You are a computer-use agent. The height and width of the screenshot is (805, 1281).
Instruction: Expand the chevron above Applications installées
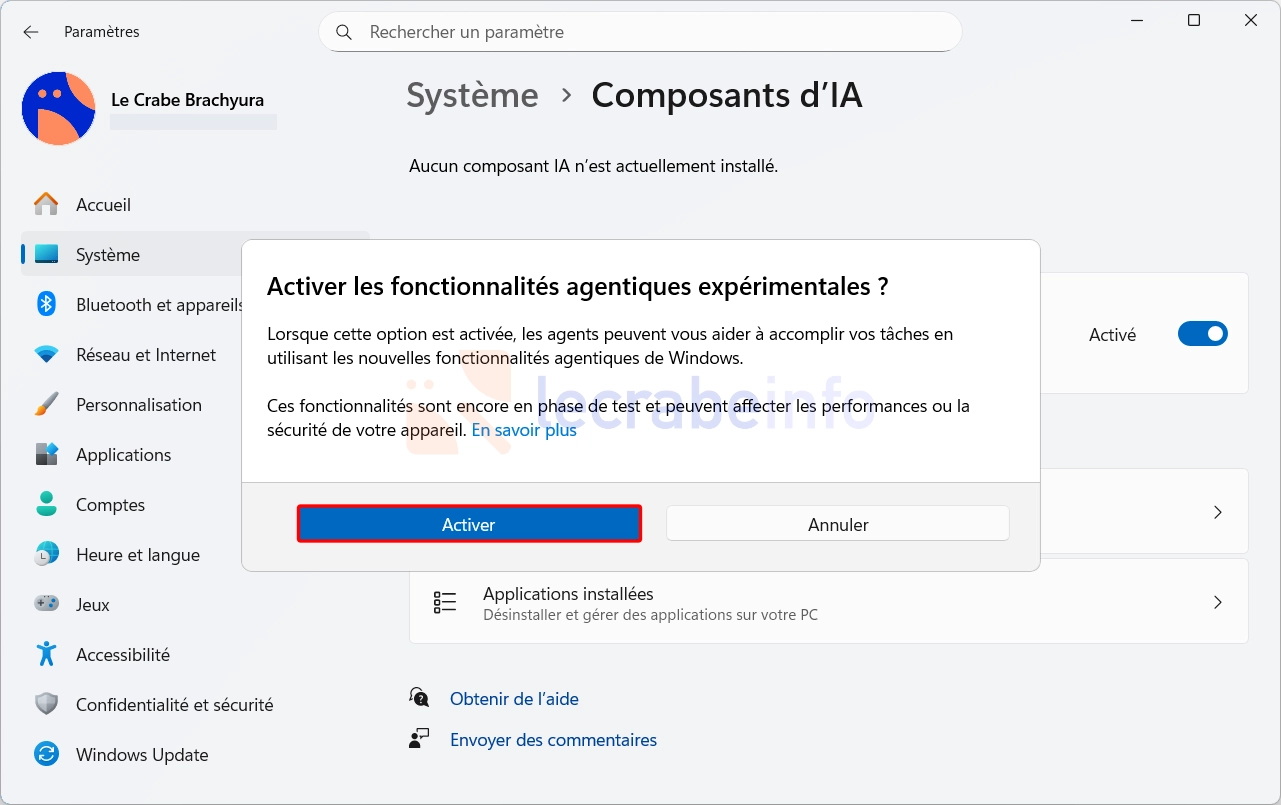coord(1217,512)
